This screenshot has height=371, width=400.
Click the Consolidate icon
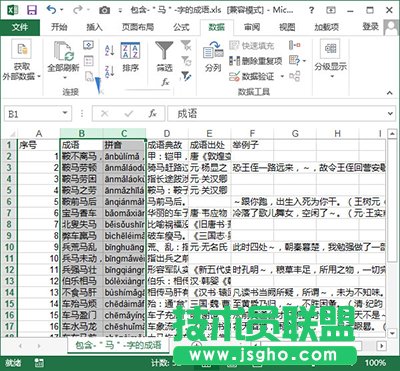(x=295, y=45)
